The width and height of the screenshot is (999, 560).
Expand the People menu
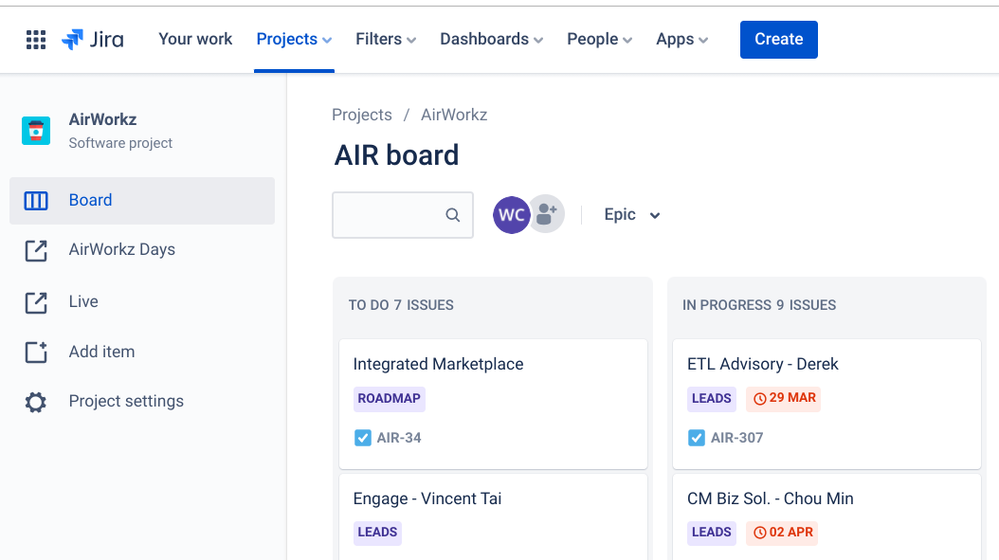point(600,39)
